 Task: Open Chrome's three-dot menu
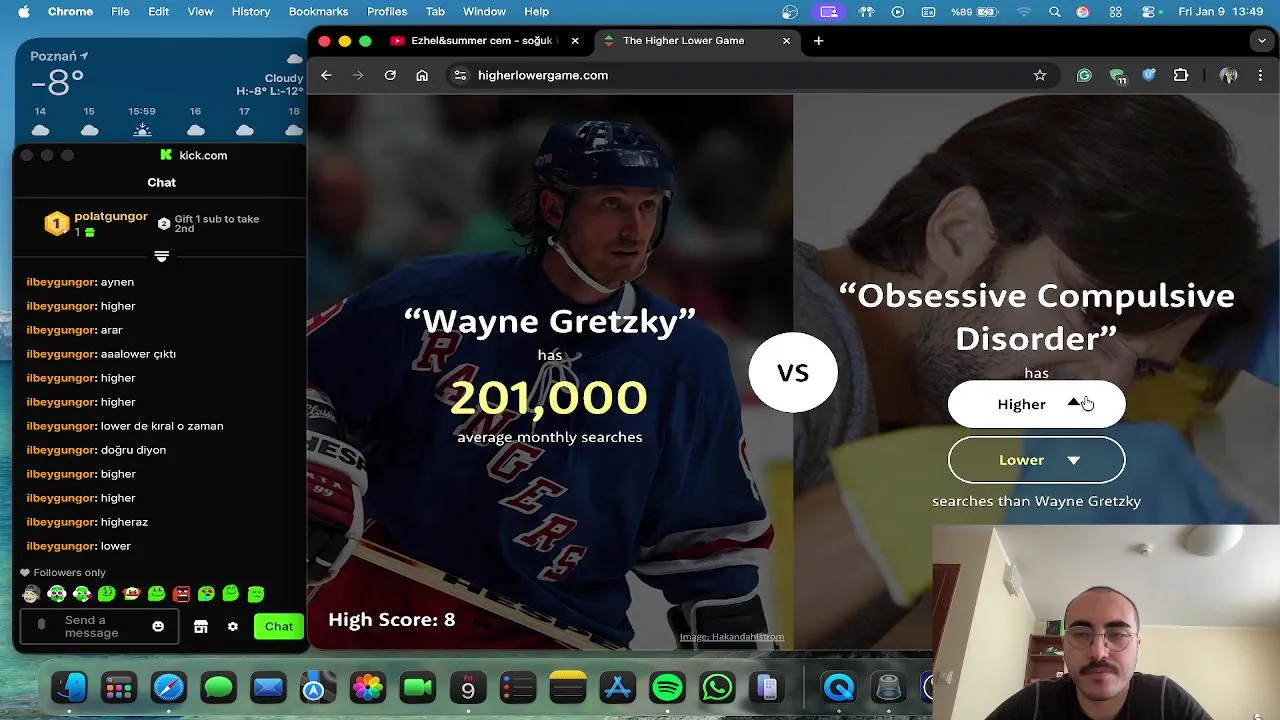1260,75
